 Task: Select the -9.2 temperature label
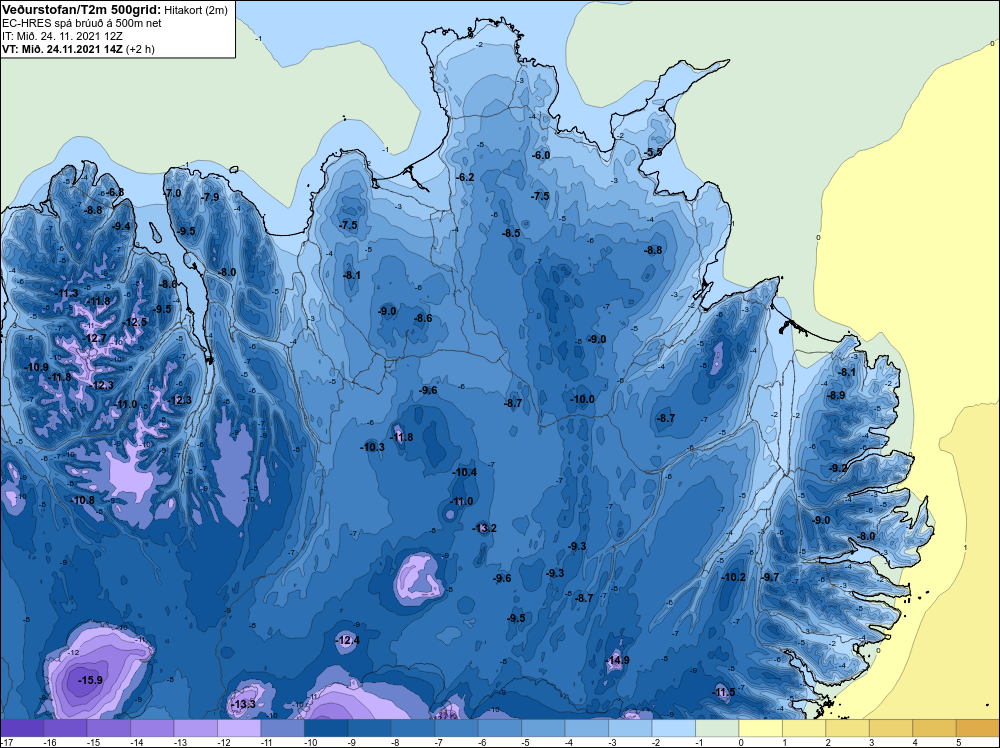pos(837,468)
